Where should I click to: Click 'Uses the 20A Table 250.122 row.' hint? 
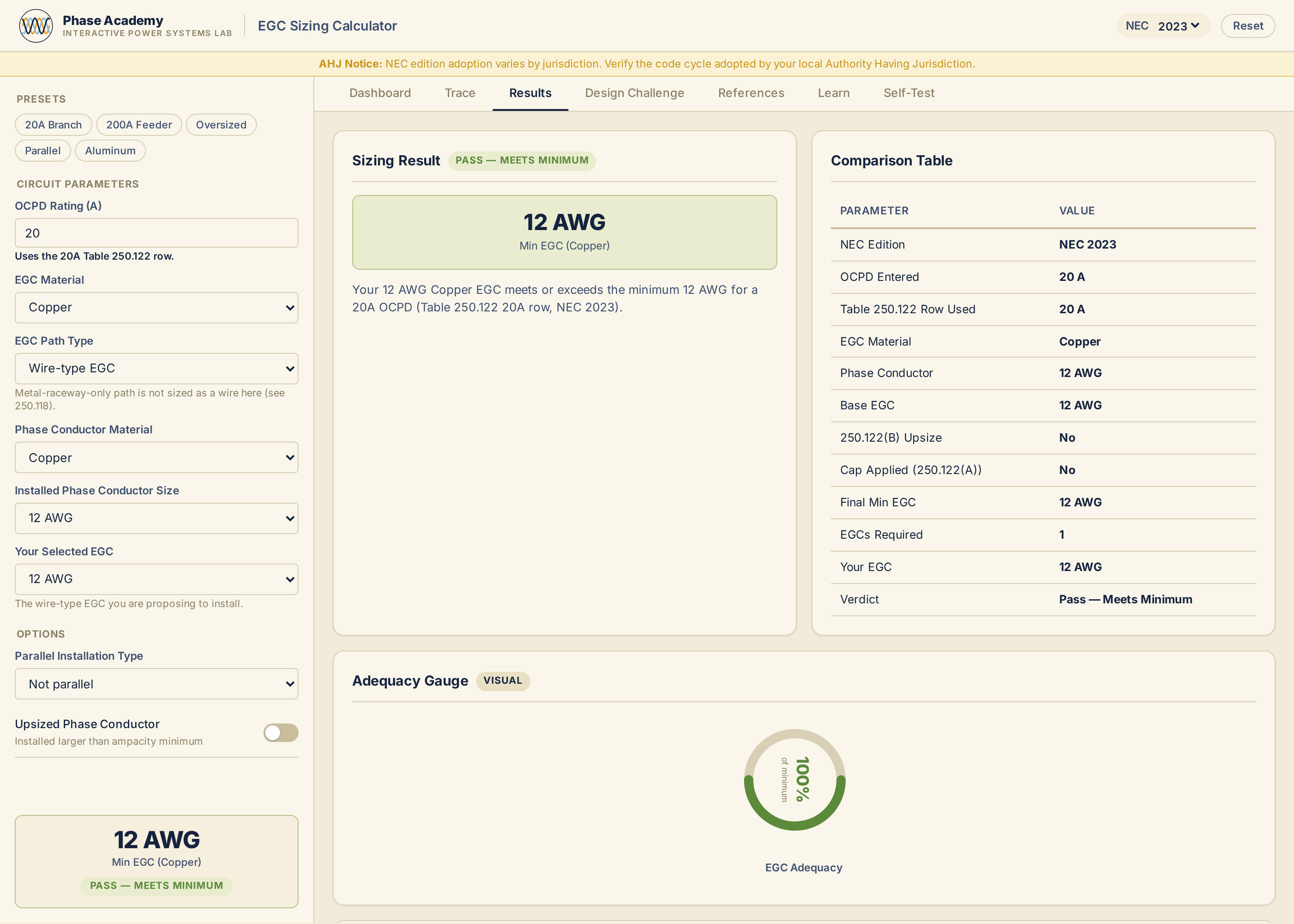94,256
